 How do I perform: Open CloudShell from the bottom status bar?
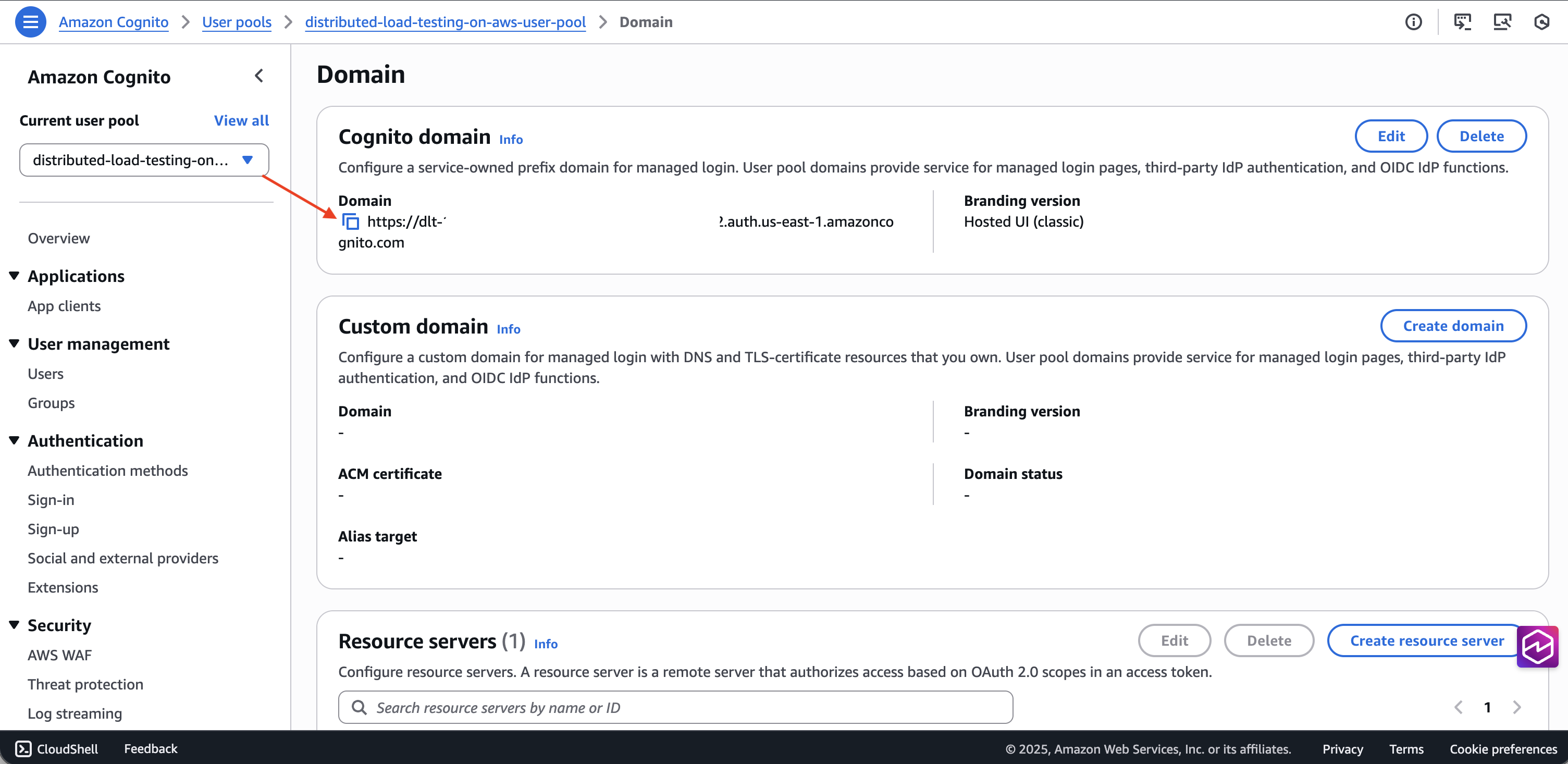pos(56,748)
